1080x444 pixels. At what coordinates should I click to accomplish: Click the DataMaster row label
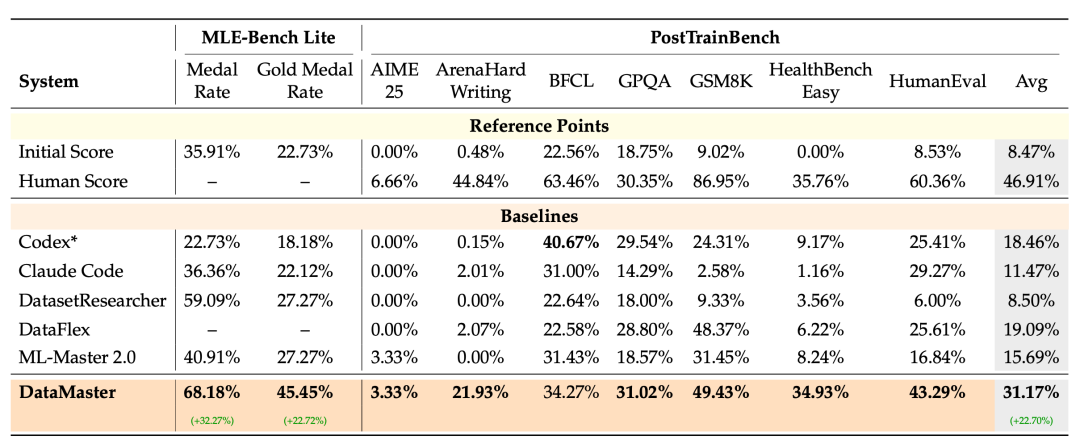click(x=68, y=393)
